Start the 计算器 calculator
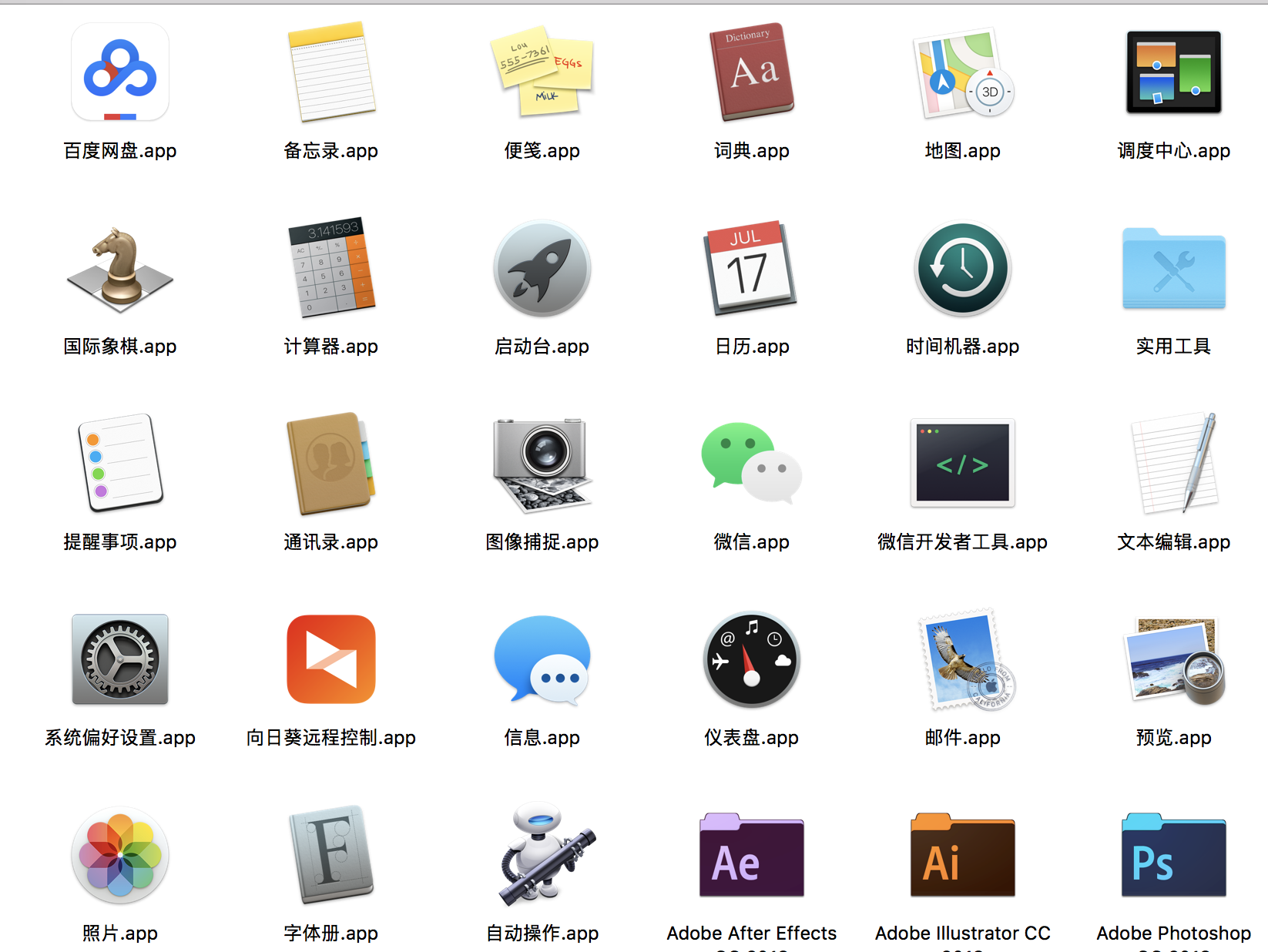The image size is (1268, 952). tap(330, 268)
